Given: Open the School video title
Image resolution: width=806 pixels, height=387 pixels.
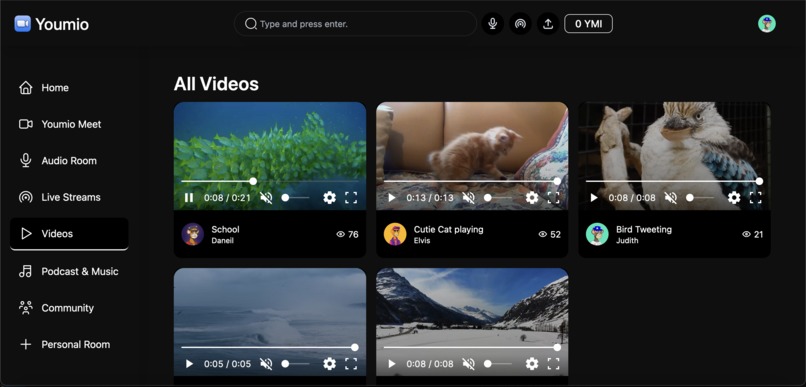Looking at the screenshot, I should [x=225, y=230].
